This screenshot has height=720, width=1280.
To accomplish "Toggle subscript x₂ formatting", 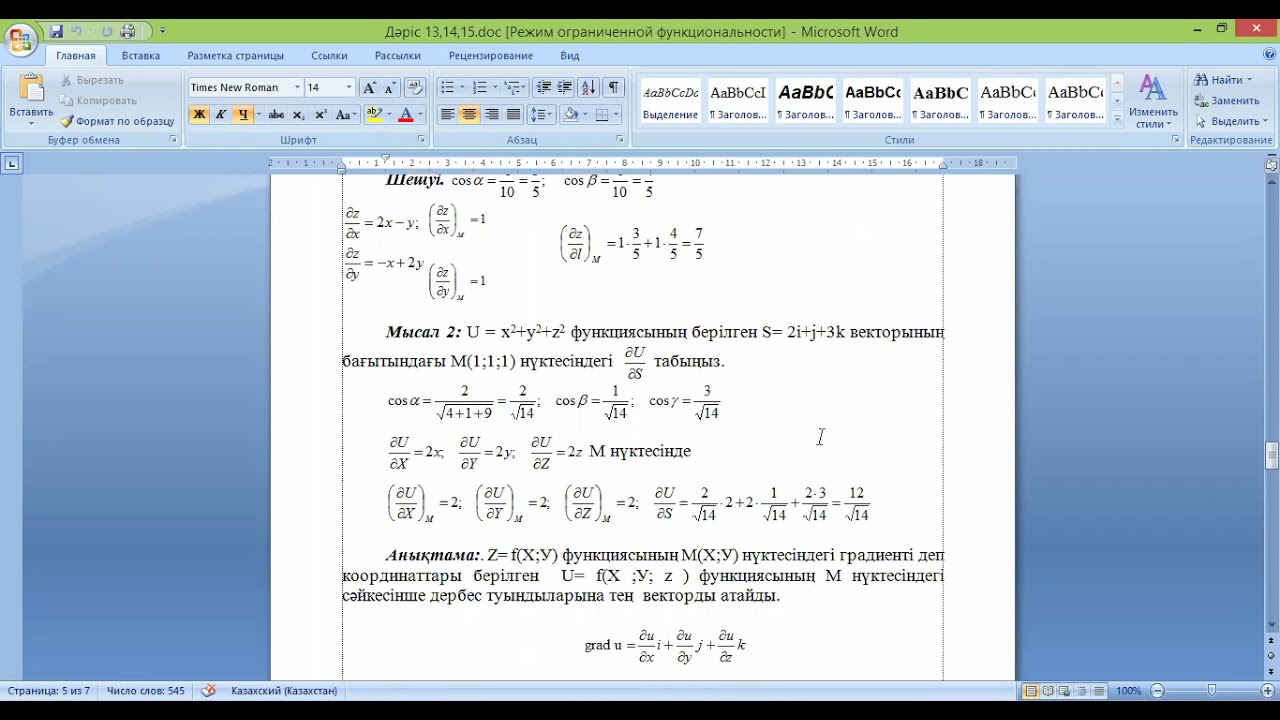I will 298,115.
